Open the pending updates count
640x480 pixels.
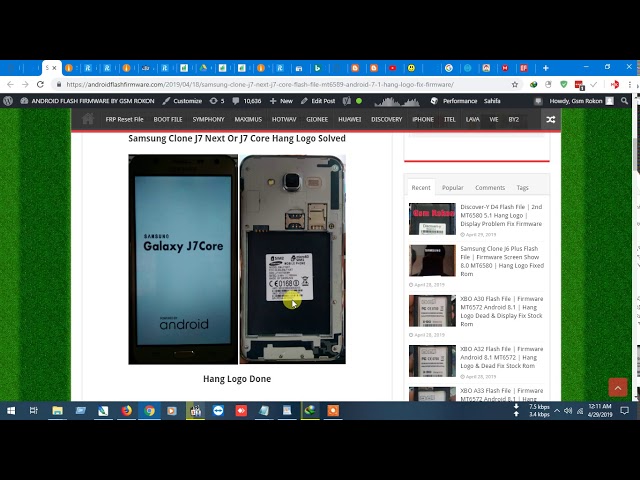pos(217,101)
